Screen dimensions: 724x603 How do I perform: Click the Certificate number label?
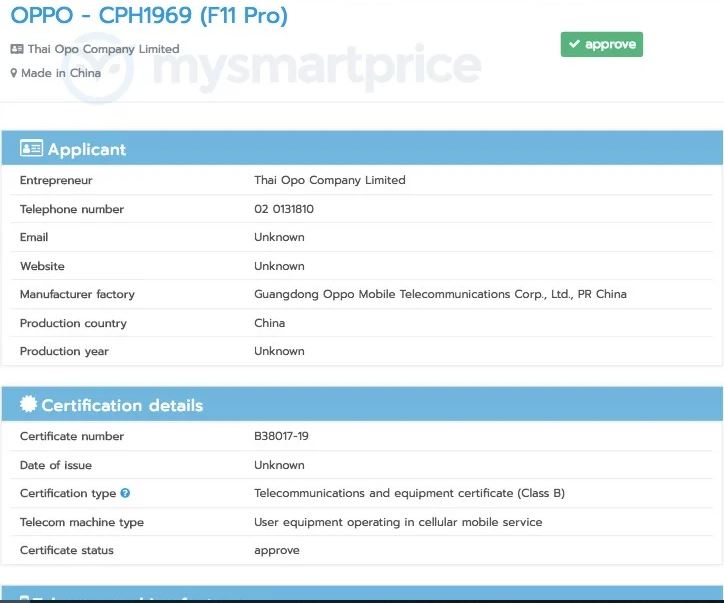pyautogui.click(x=72, y=436)
